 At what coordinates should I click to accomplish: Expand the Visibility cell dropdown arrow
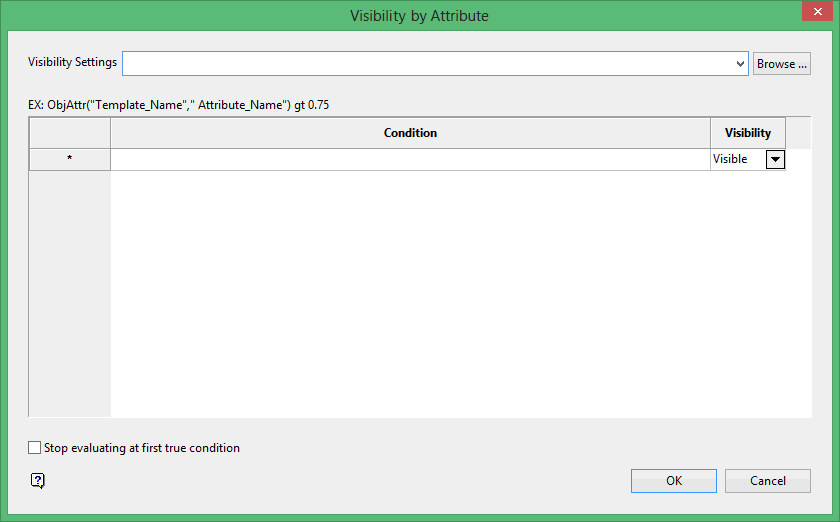click(775, 160)
